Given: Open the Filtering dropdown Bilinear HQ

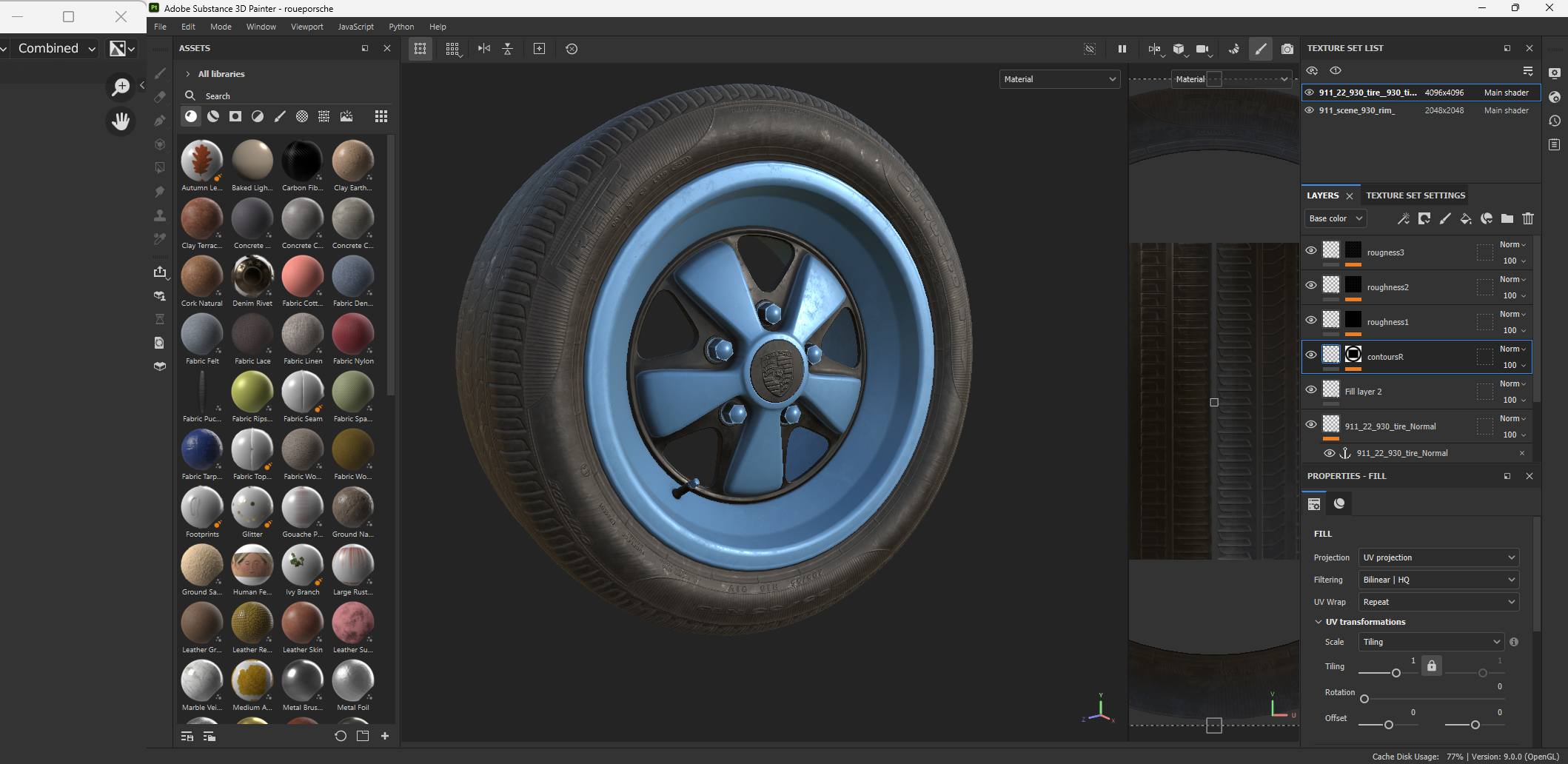Looking at the screenshot, I should click(x=1439, y=580).
